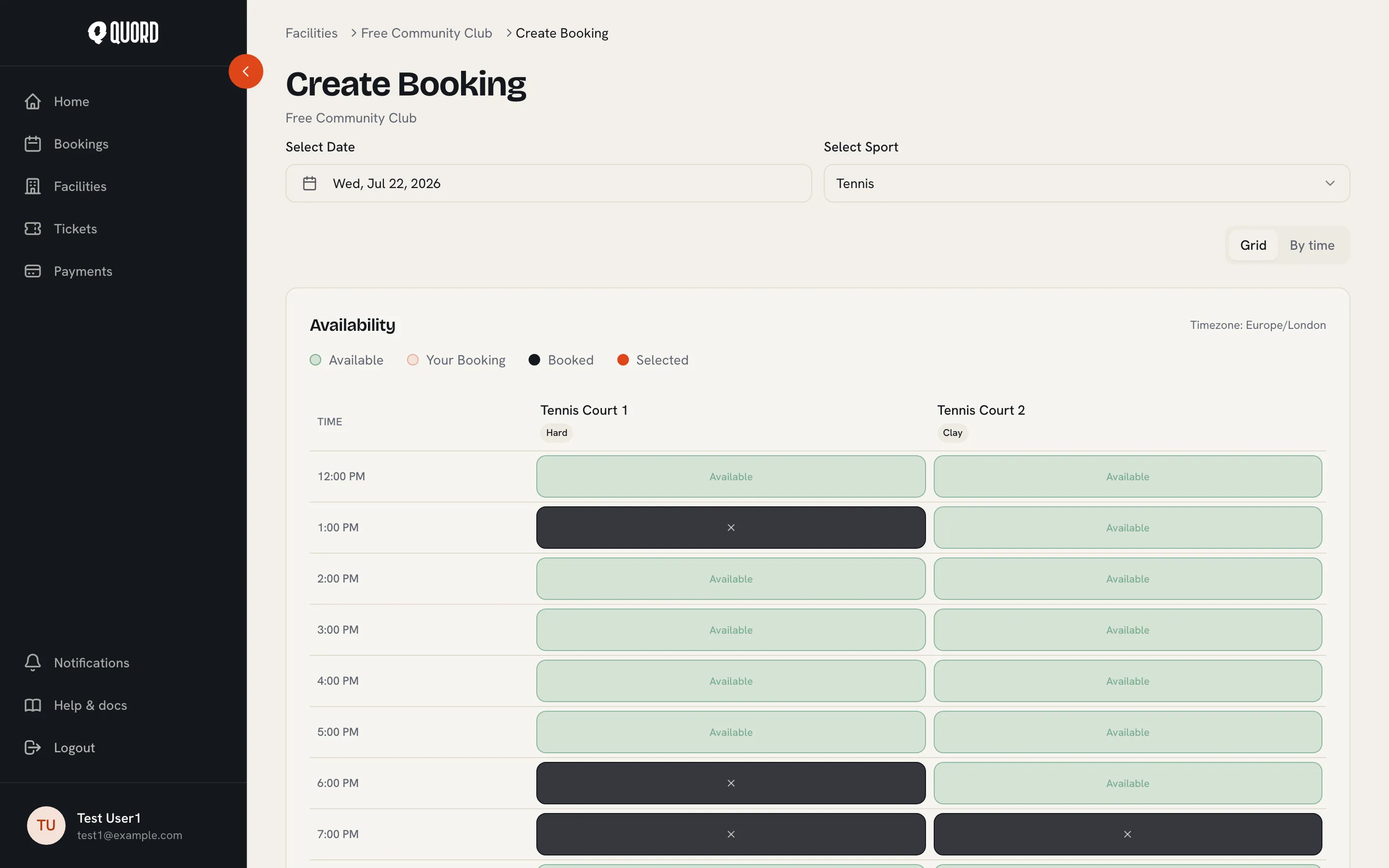Click the Notifications bell icon
This screenshot has width=1389, height=868.
(33, 663)
